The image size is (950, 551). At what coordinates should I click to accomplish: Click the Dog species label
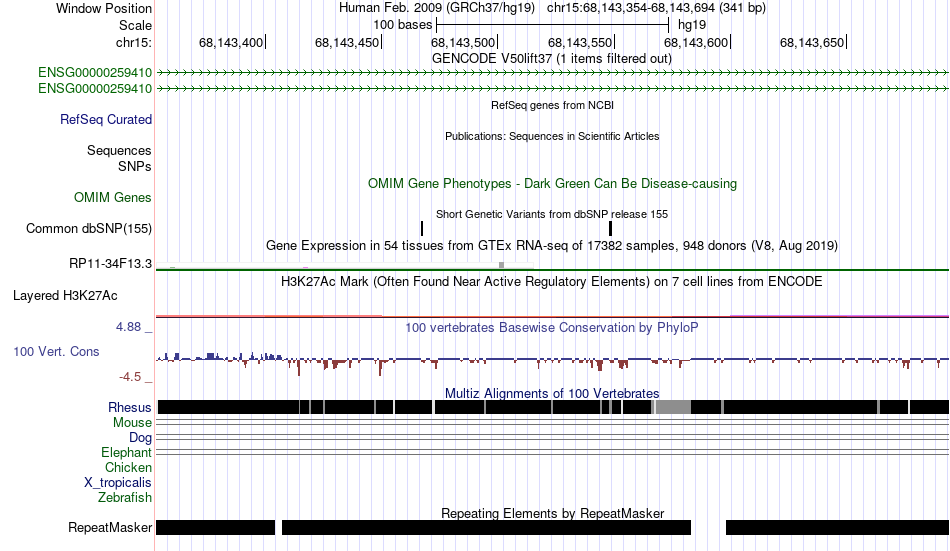(140, 438)
